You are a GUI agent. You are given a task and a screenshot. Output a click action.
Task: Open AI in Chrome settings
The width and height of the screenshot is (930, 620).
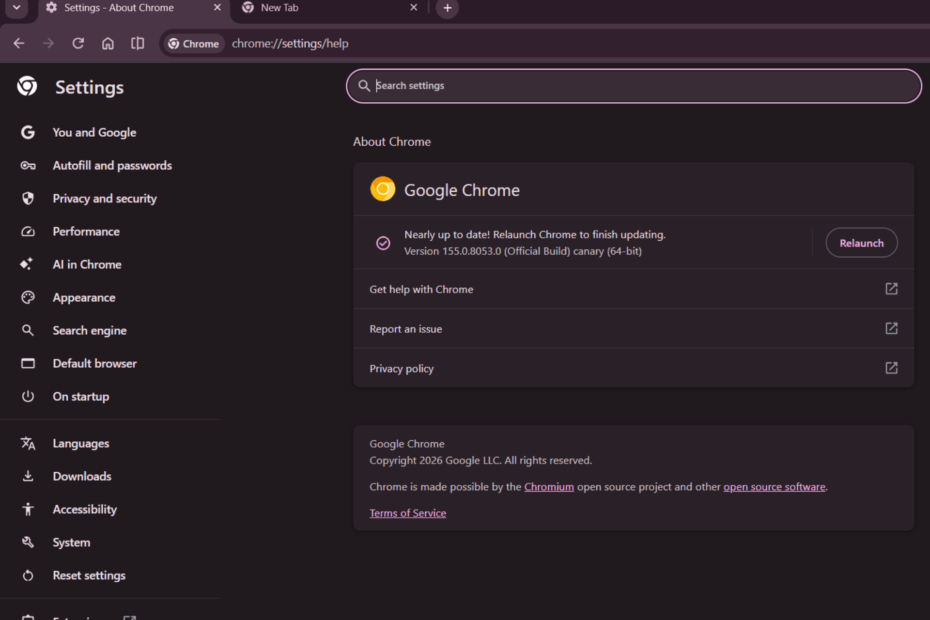tap(87, 265)
